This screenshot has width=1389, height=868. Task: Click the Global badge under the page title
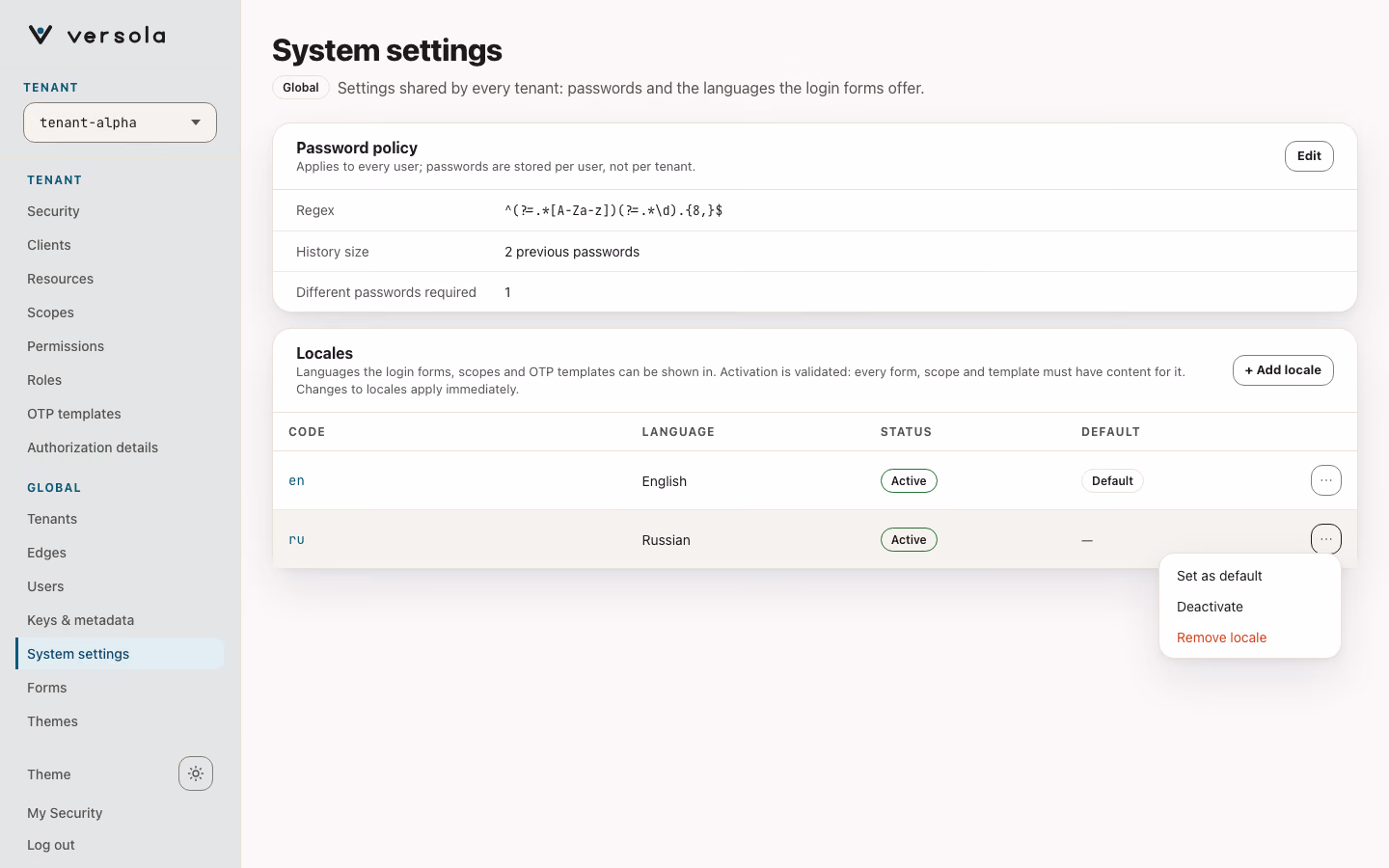pyautogui.click(x=301, y=88)
